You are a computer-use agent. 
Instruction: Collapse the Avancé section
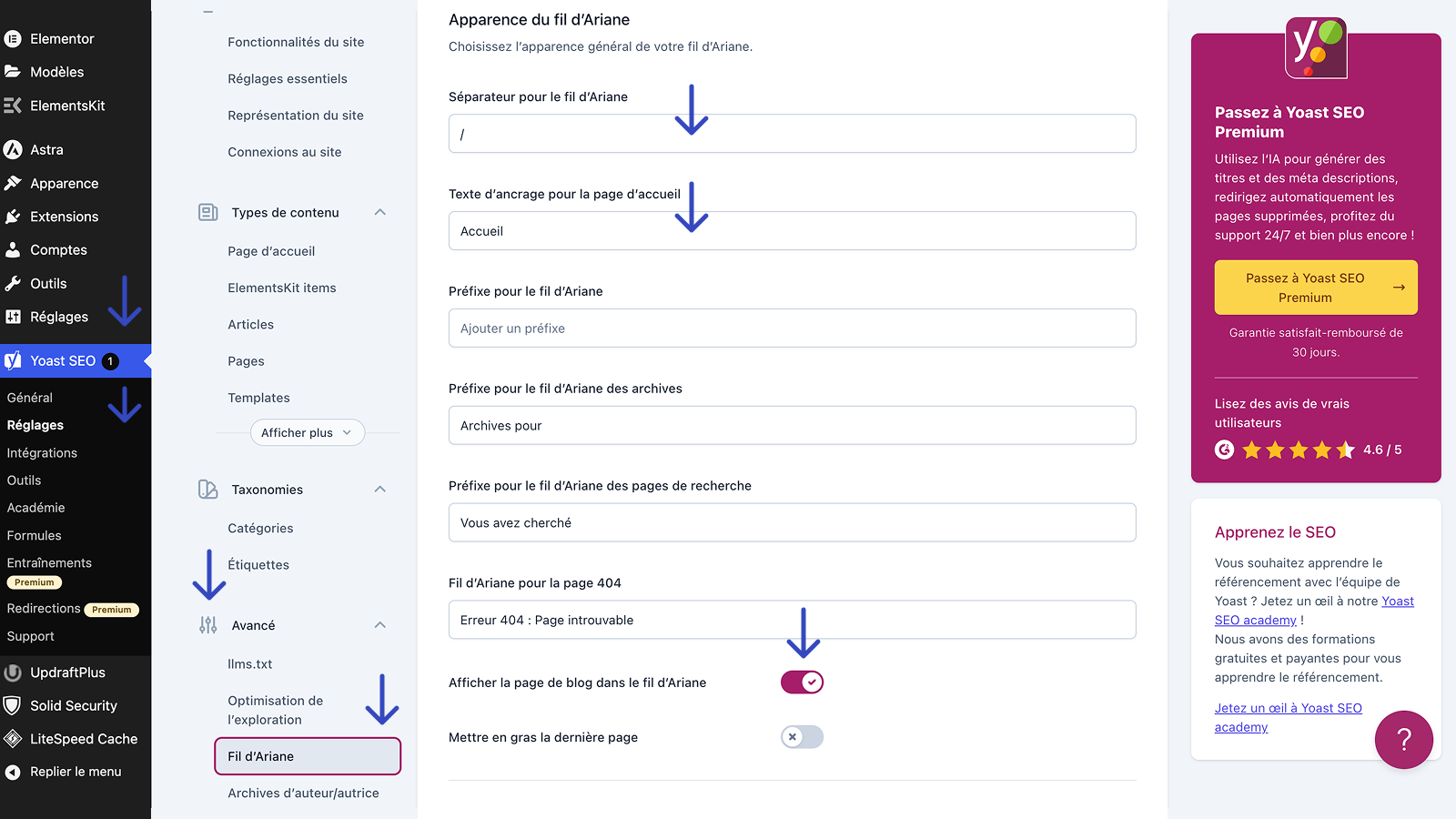(380, 625)
